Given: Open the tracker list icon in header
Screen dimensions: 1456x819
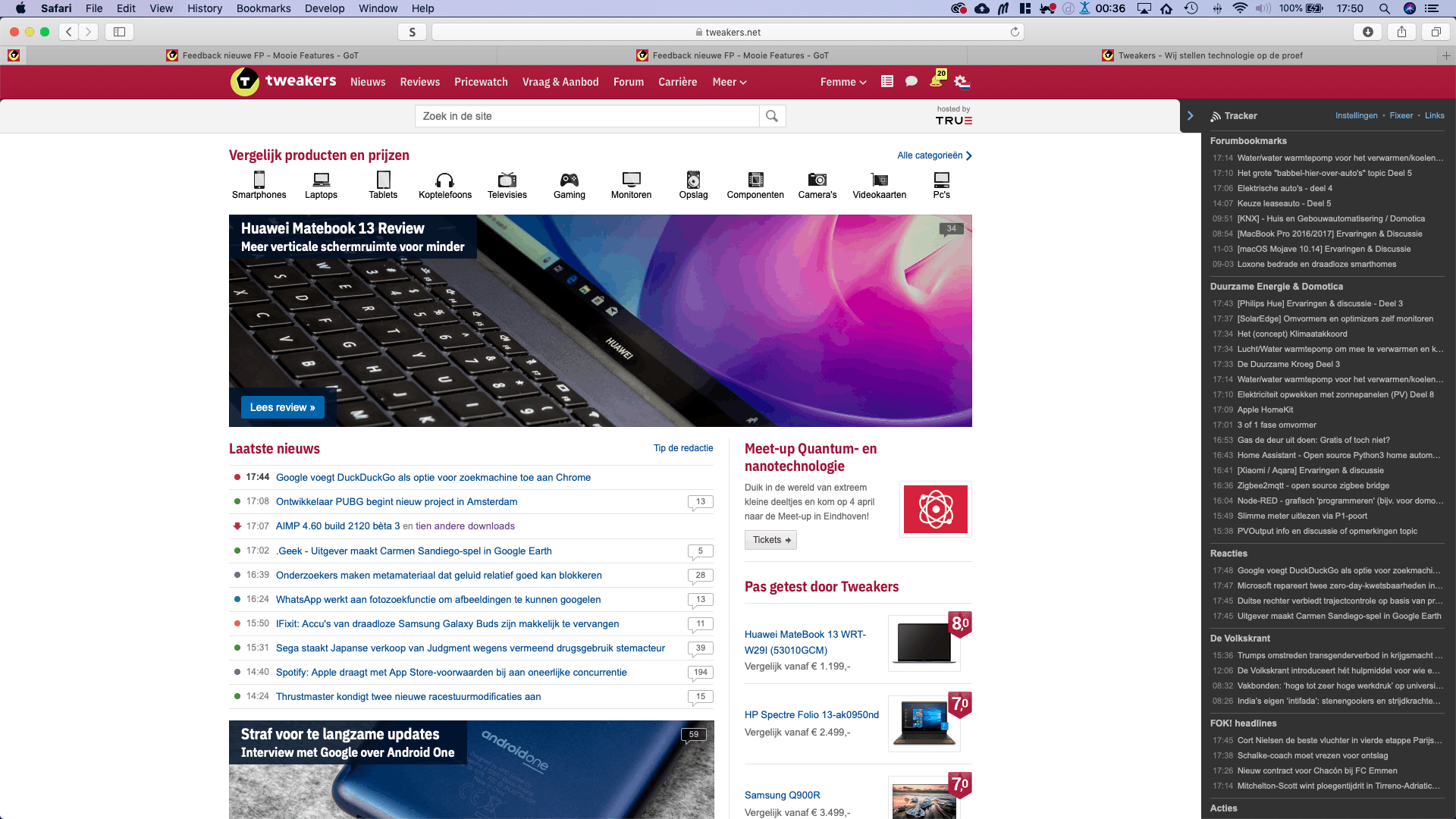Looking at the screenshot, I should (x=887, y=81).
